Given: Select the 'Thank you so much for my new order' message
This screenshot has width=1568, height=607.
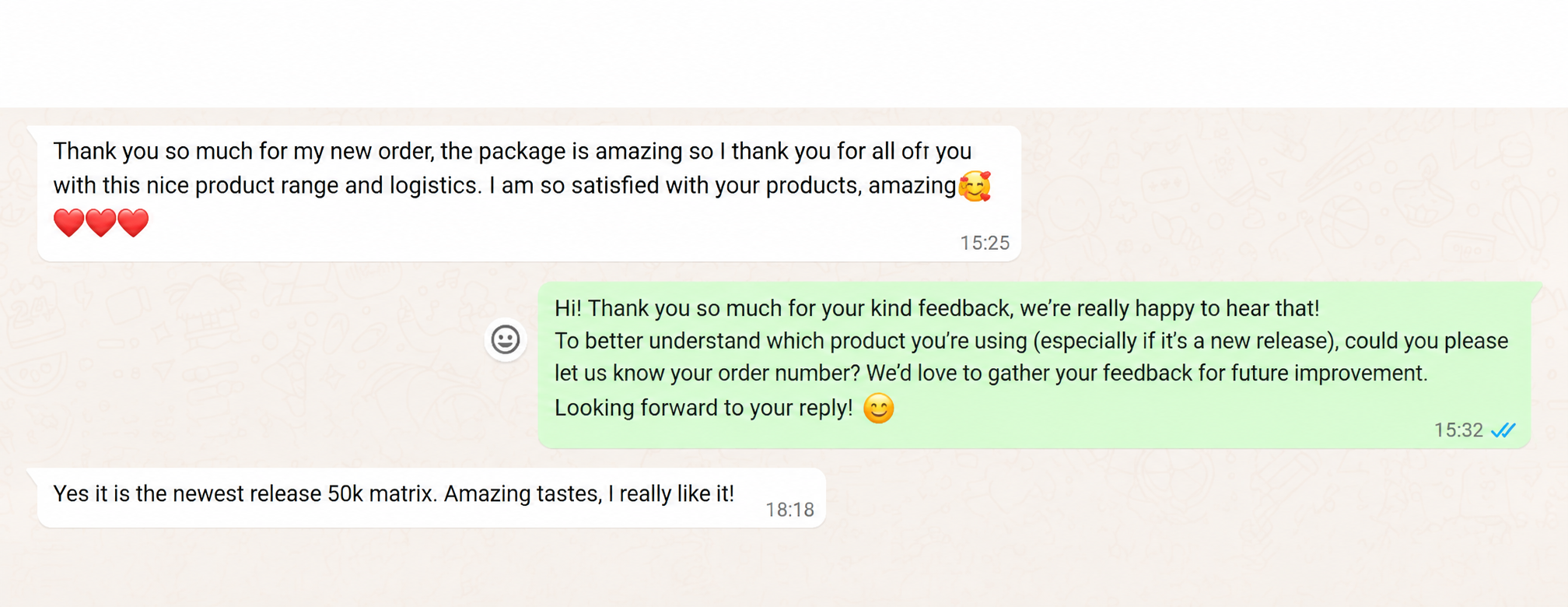Looking at the screenshot, I should click(x=529, y=193).
